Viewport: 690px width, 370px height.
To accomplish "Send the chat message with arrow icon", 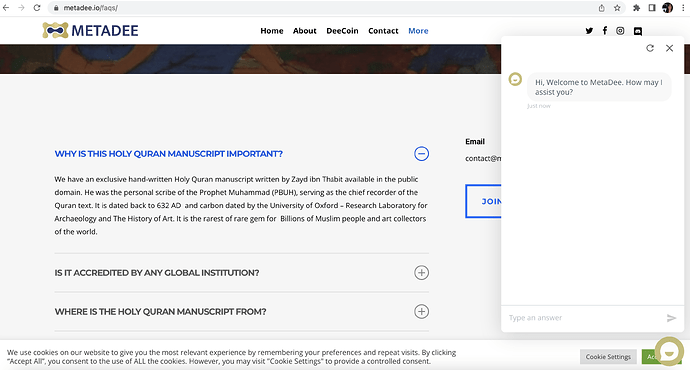I will tap(671, 318).
